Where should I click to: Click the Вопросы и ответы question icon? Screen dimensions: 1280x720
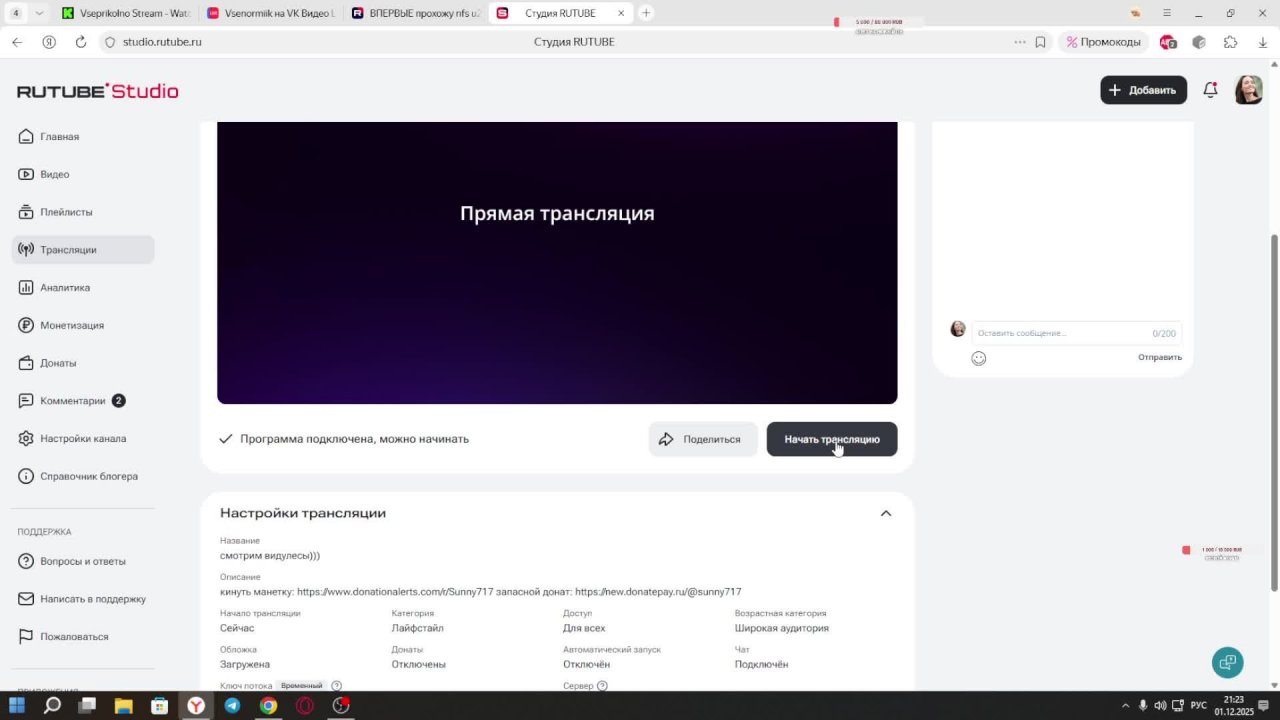(x=26, y=561)
